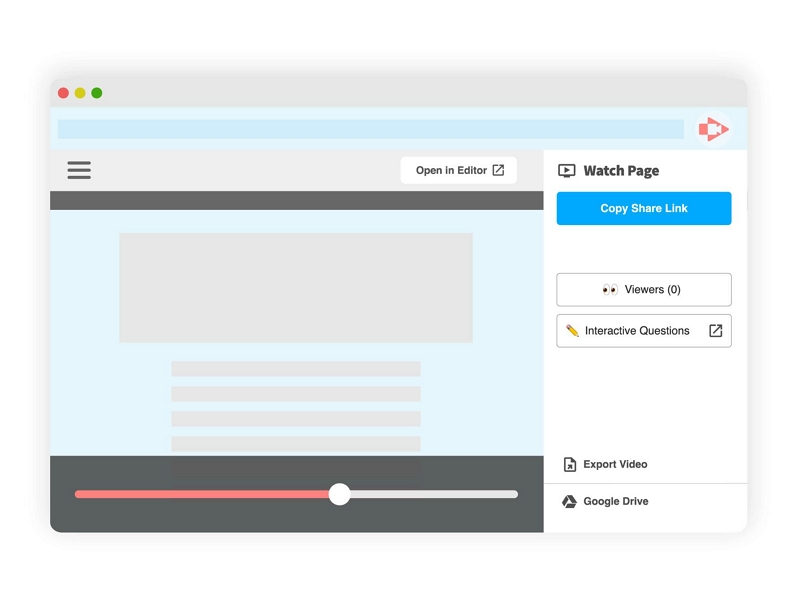Viewport: 800px width, 613px height.
Task: Seek back on the red played track
Action: (x=202, y=494)
